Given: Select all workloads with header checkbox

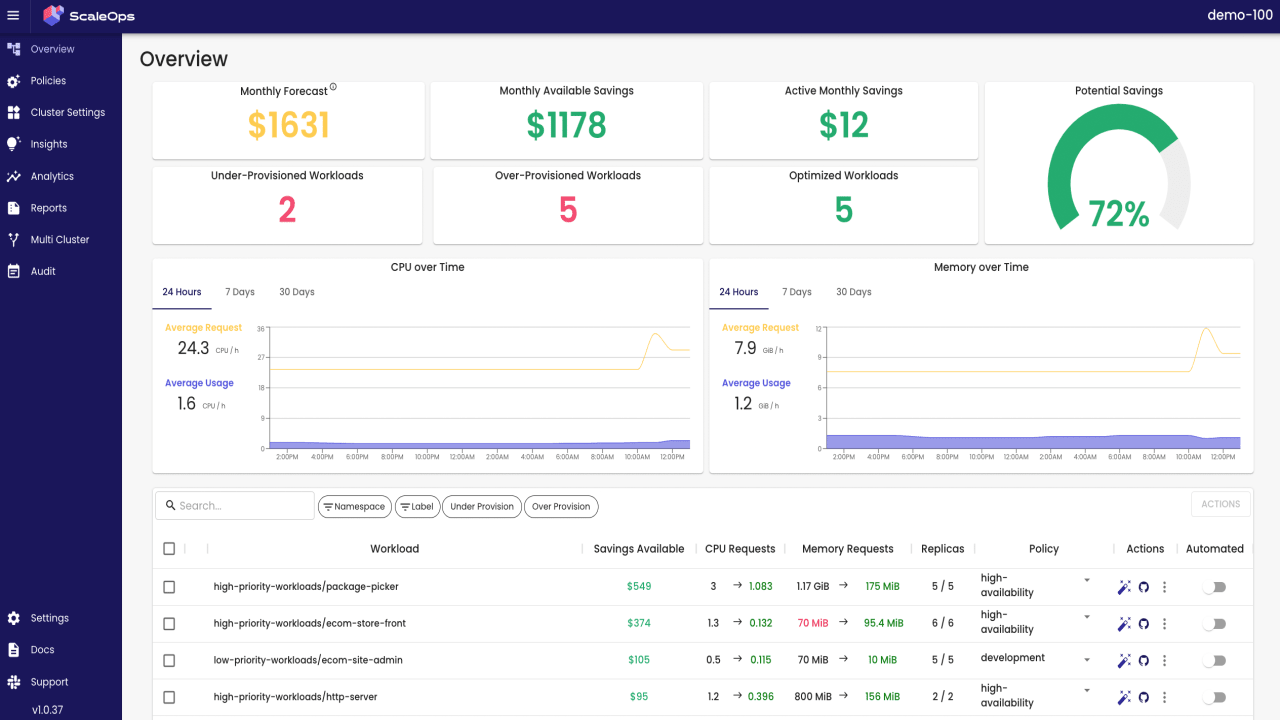Looking at the screenshot, I should click(169, 548).
